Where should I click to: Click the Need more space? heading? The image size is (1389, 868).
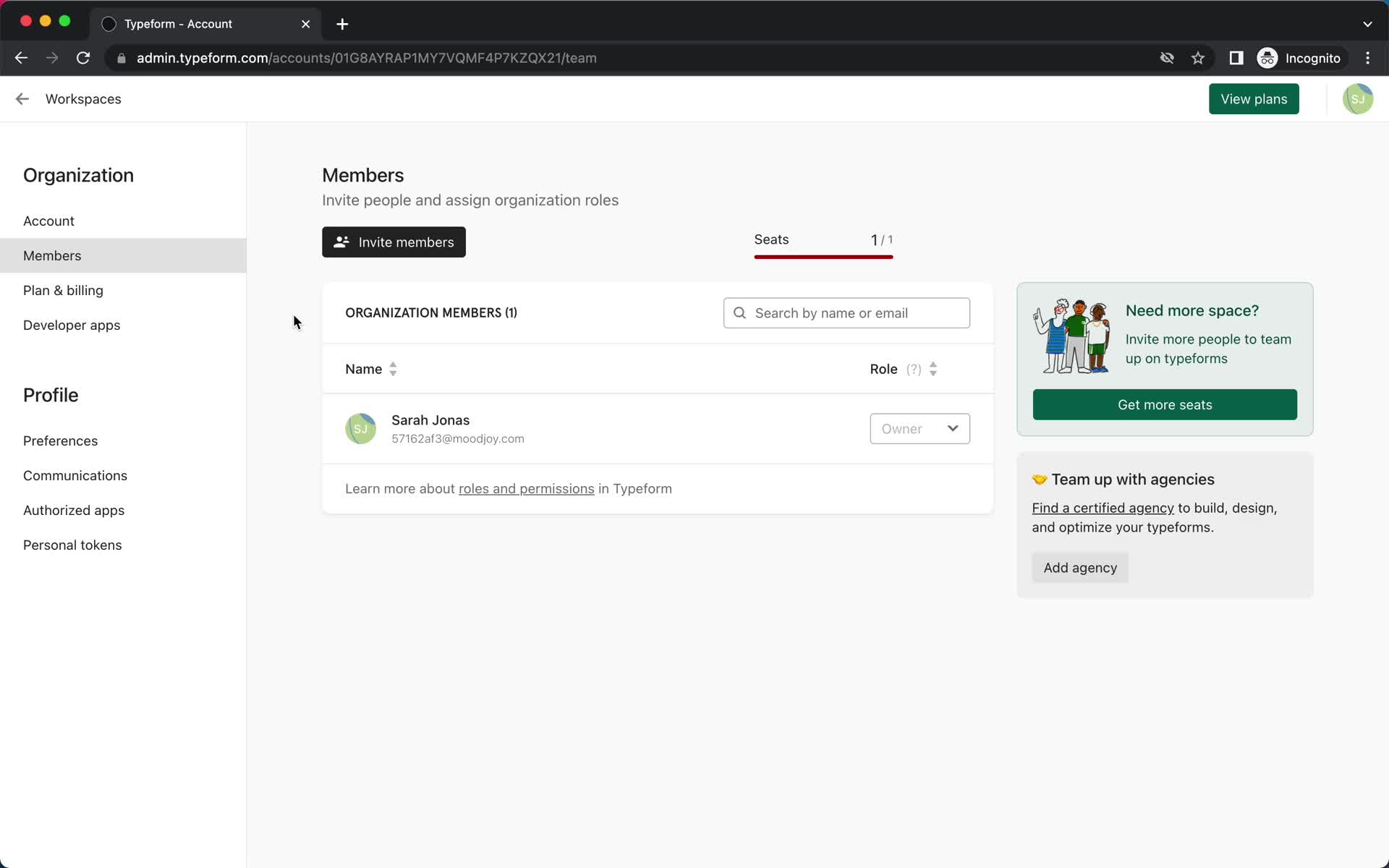click(1192, 311)
